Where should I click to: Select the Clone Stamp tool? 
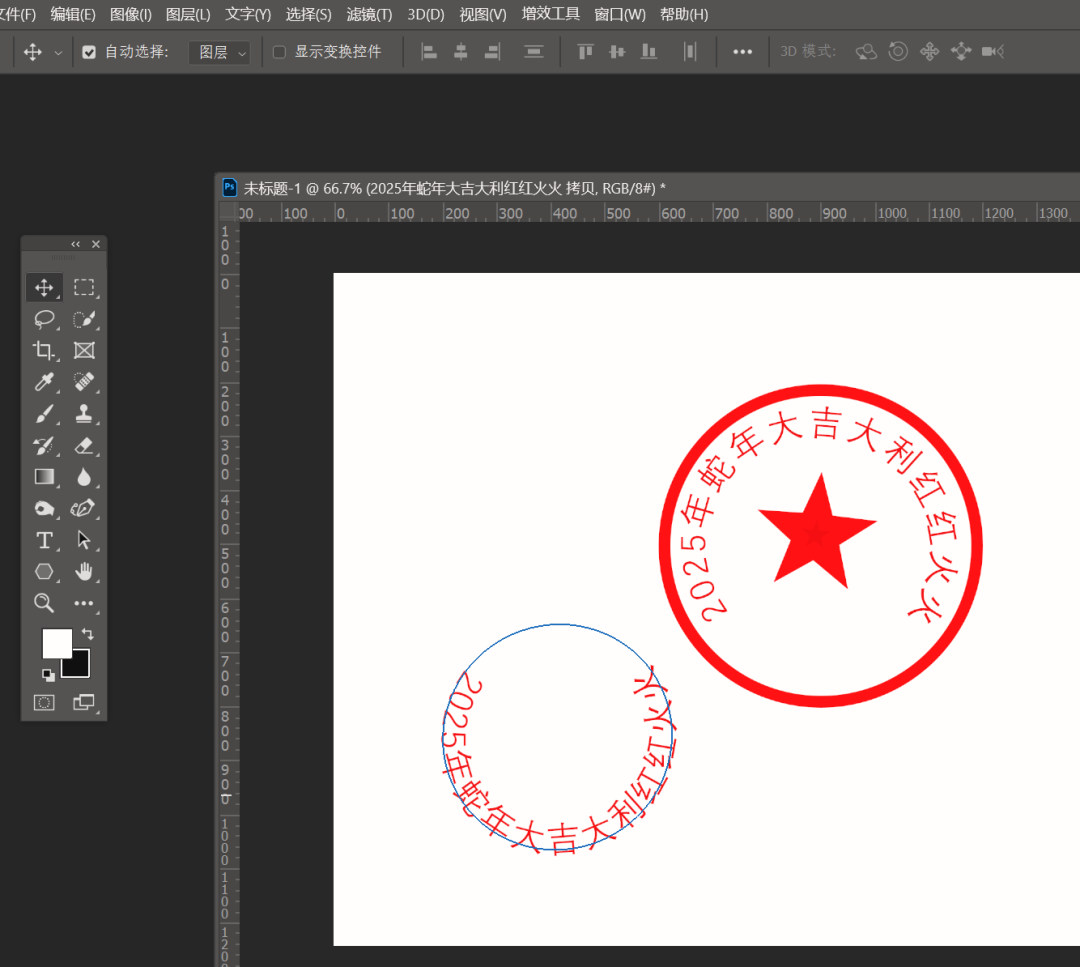click(x=84, y=414)
